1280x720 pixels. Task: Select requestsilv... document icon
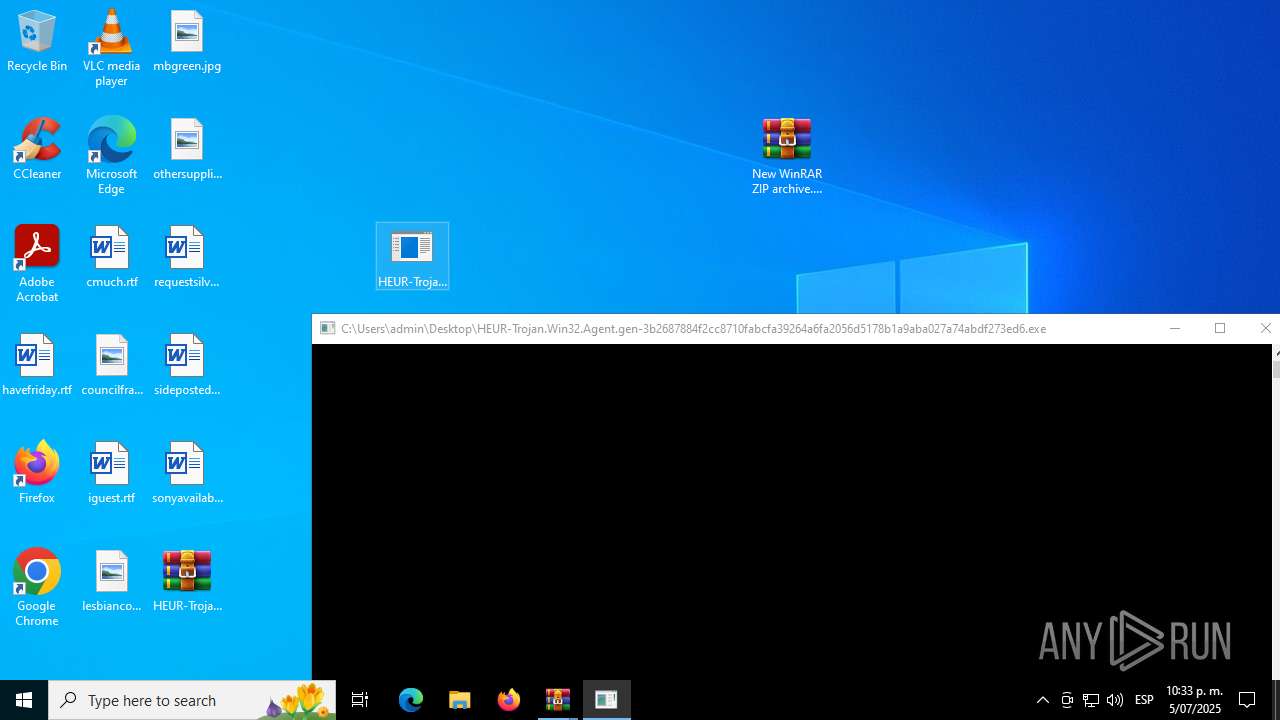(x=187, y=258)
